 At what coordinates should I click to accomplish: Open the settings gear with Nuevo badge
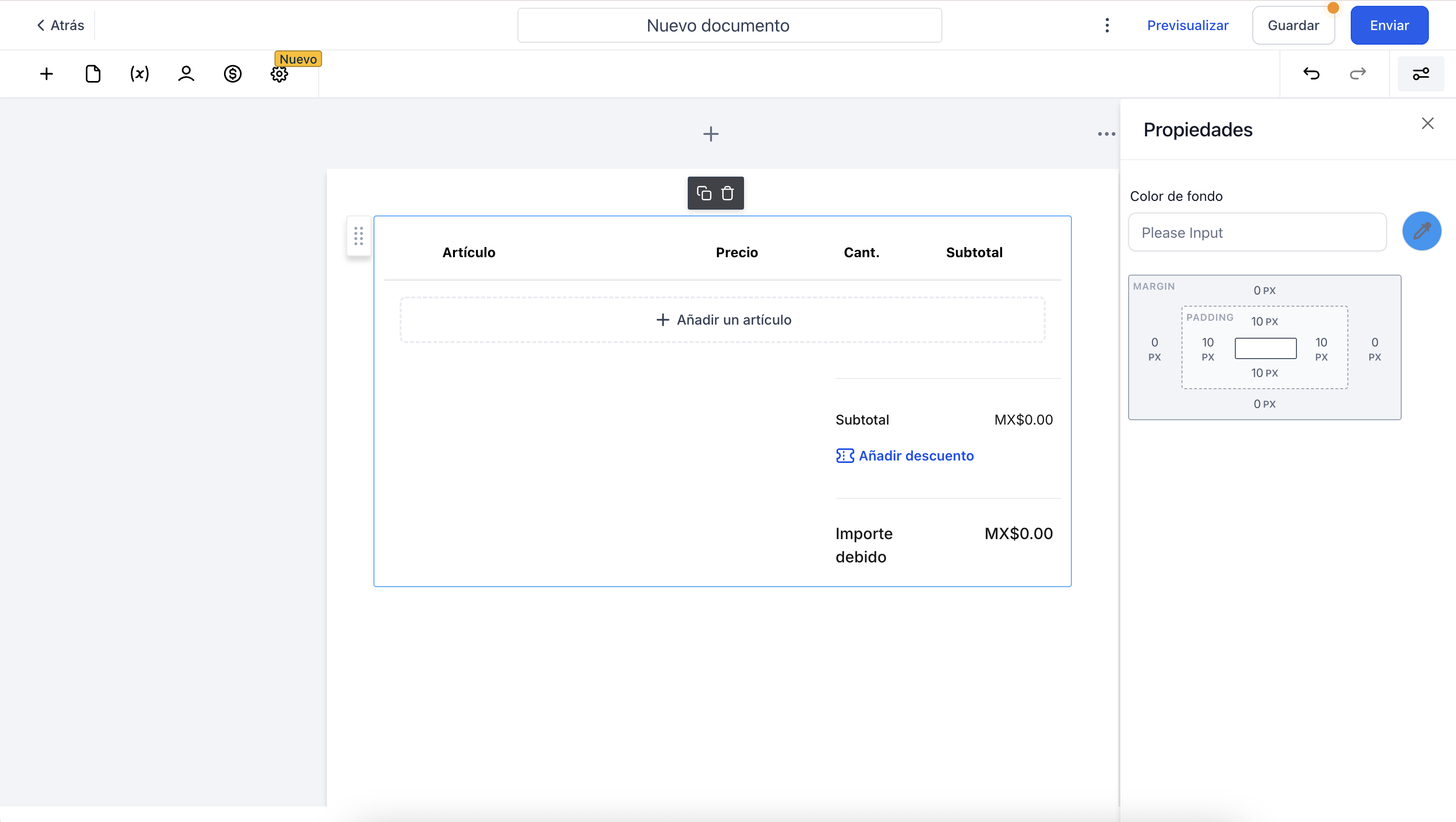point(279,74)
